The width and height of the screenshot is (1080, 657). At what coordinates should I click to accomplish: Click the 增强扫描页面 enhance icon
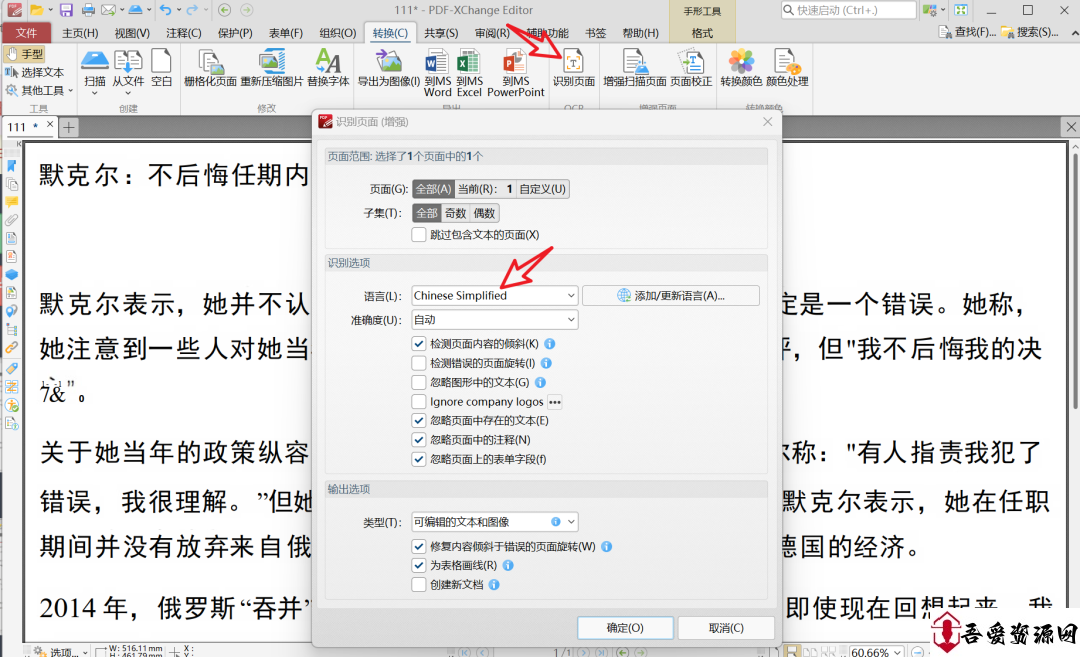tap(634, 68)
